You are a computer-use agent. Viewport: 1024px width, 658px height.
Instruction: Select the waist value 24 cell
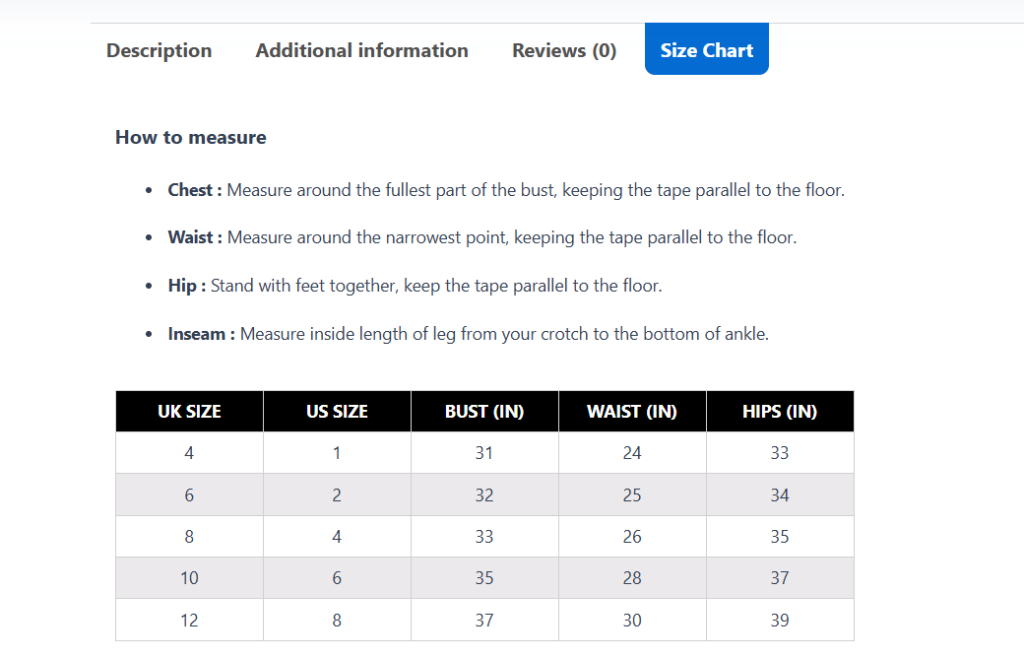(x=632, y=452)
